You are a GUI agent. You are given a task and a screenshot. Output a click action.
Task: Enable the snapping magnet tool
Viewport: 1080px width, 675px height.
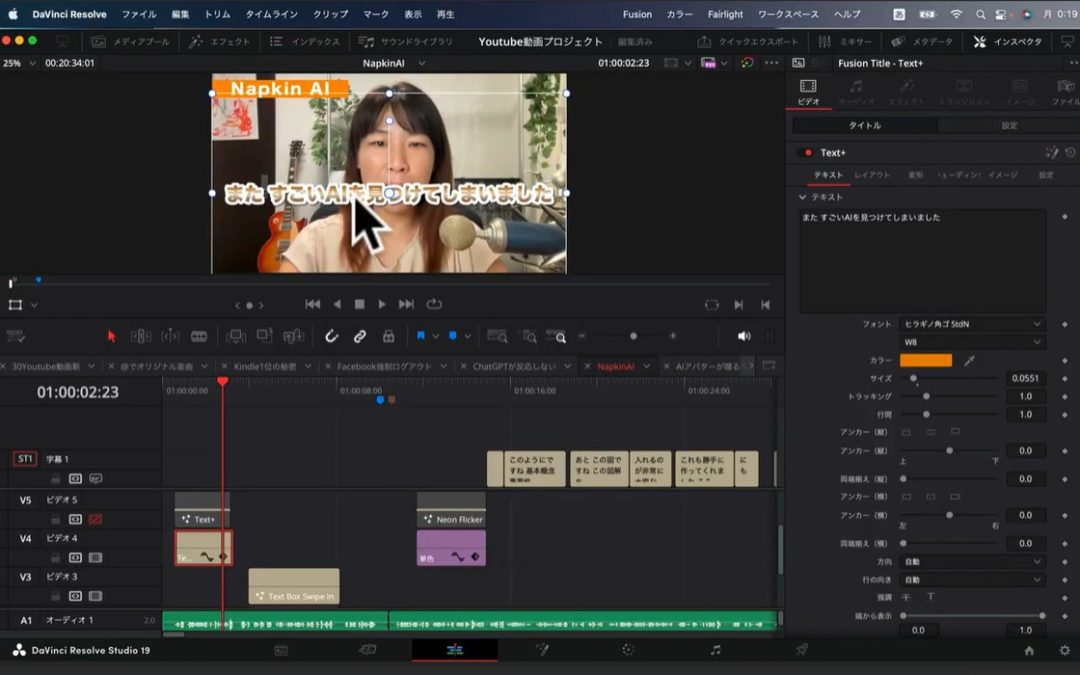tap(332, 336)
